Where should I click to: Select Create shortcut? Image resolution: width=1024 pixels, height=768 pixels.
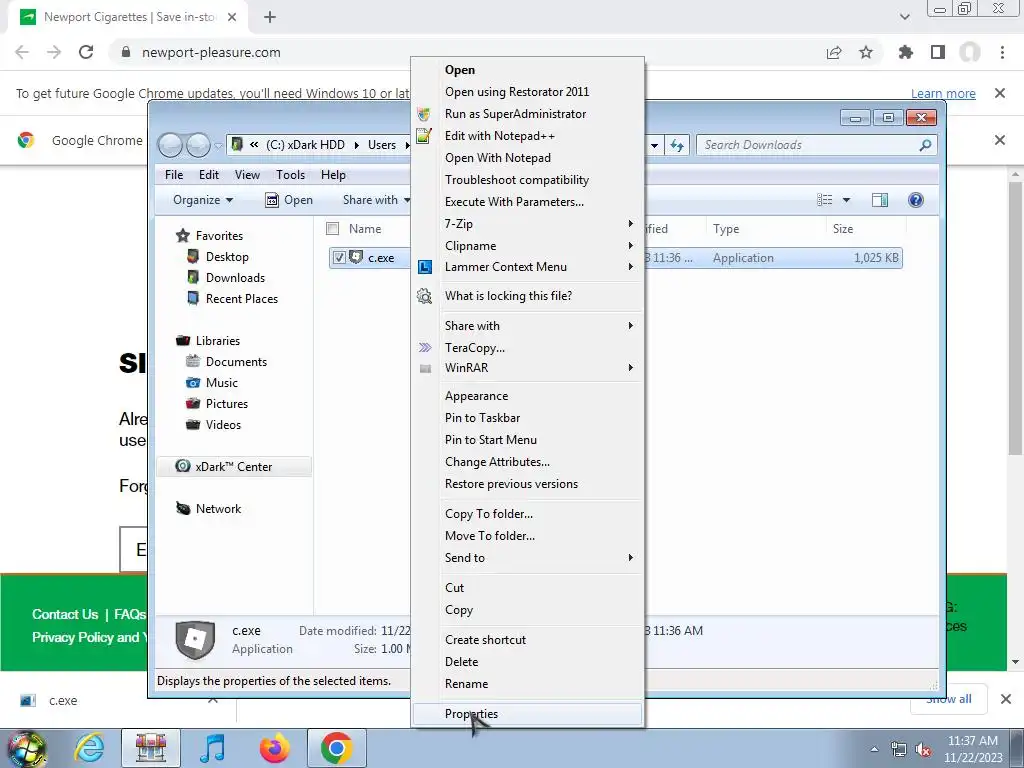tap(527, 639)
